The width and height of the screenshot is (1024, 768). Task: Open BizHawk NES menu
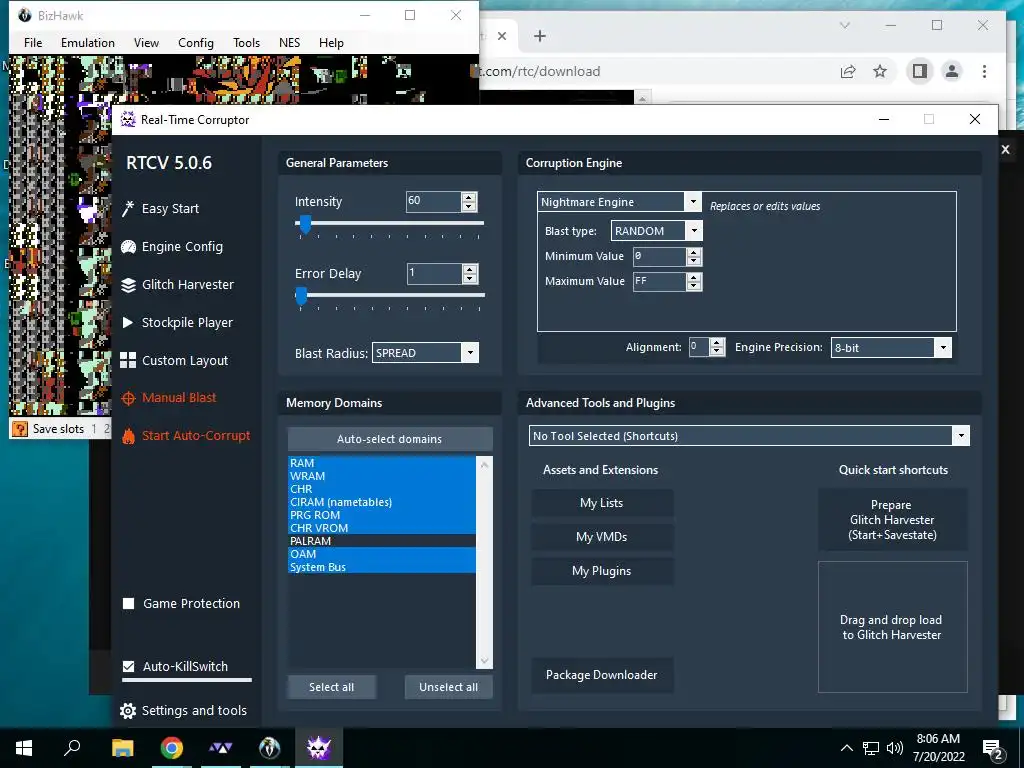[x=289, y=42]
